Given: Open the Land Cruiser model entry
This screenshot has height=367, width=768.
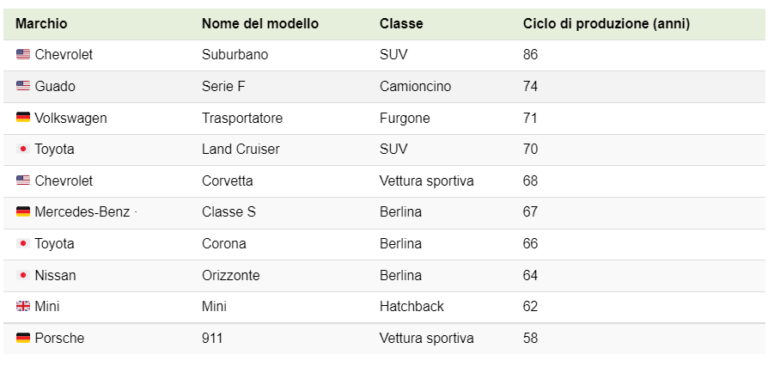Looking at the screenshot, I should [240, 149].
